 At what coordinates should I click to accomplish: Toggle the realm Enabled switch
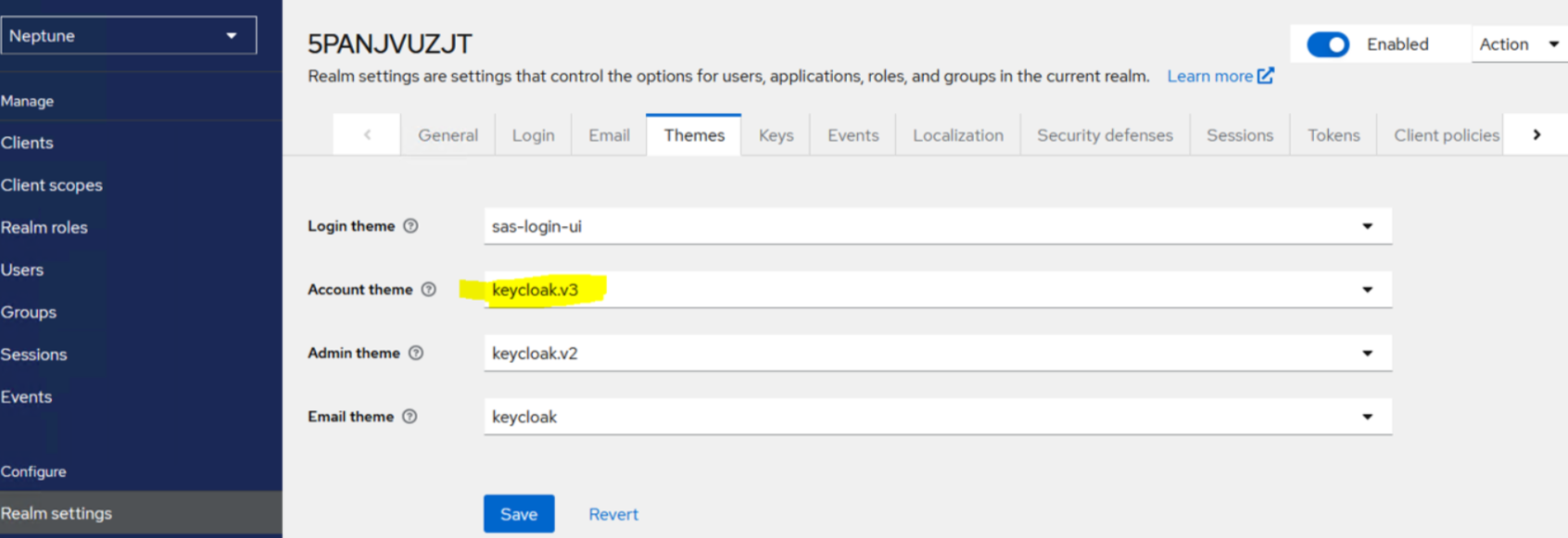point(1327,44)
